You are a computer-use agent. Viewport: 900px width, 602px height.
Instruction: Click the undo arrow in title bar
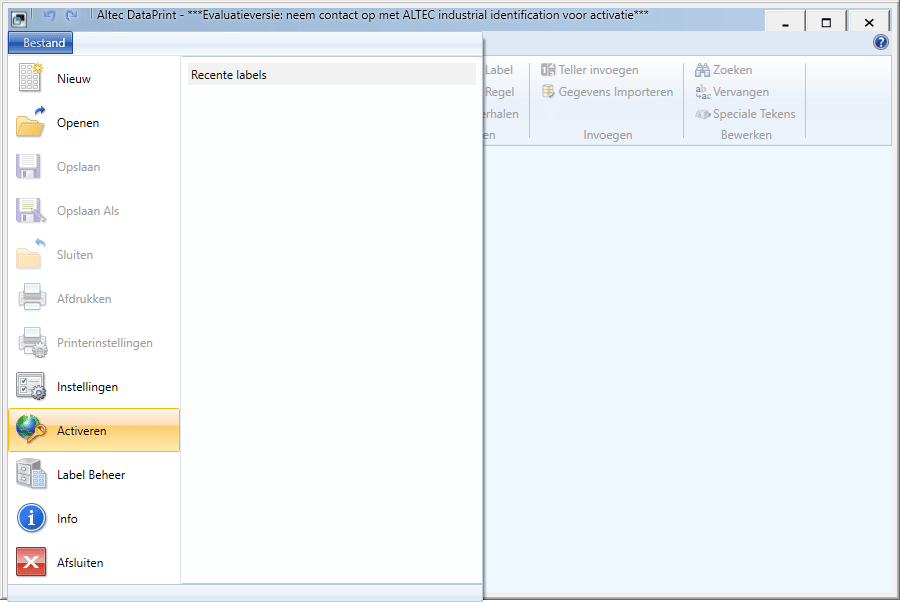pyautogui.click(x=49, y=15)
